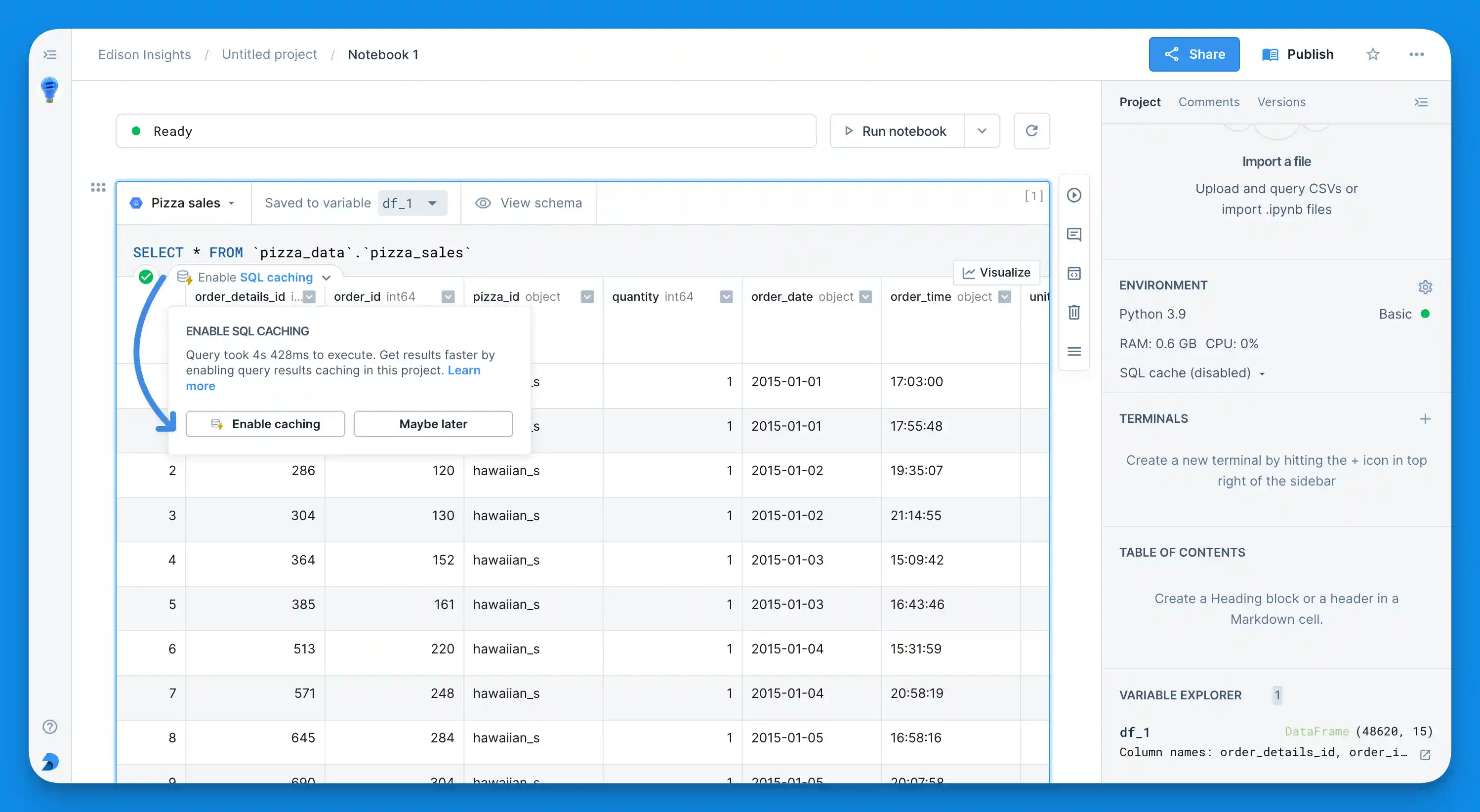Open order_id column dropdown menu
1480x812 pixels.
(x=448, y=297)
